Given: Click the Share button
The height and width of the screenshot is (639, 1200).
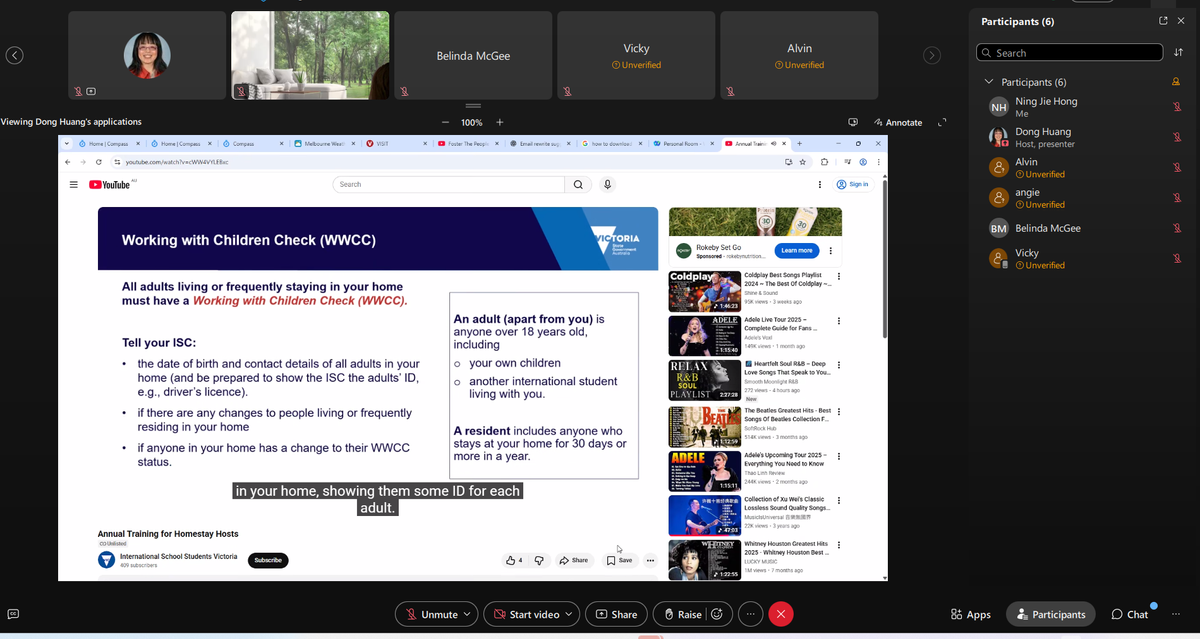Looking at the screenshot, I should (616, 614).
